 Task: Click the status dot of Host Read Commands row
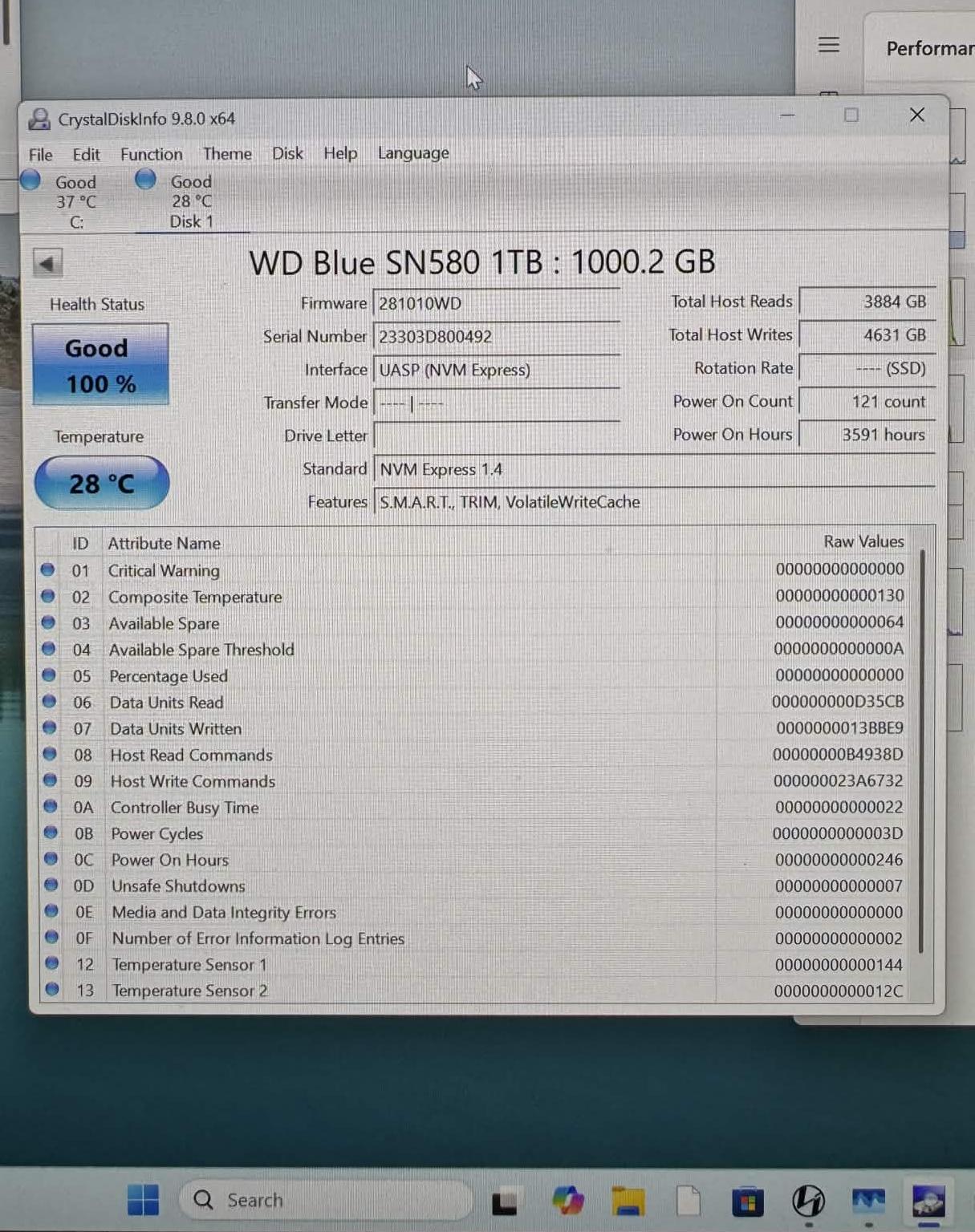click(50, 754)
